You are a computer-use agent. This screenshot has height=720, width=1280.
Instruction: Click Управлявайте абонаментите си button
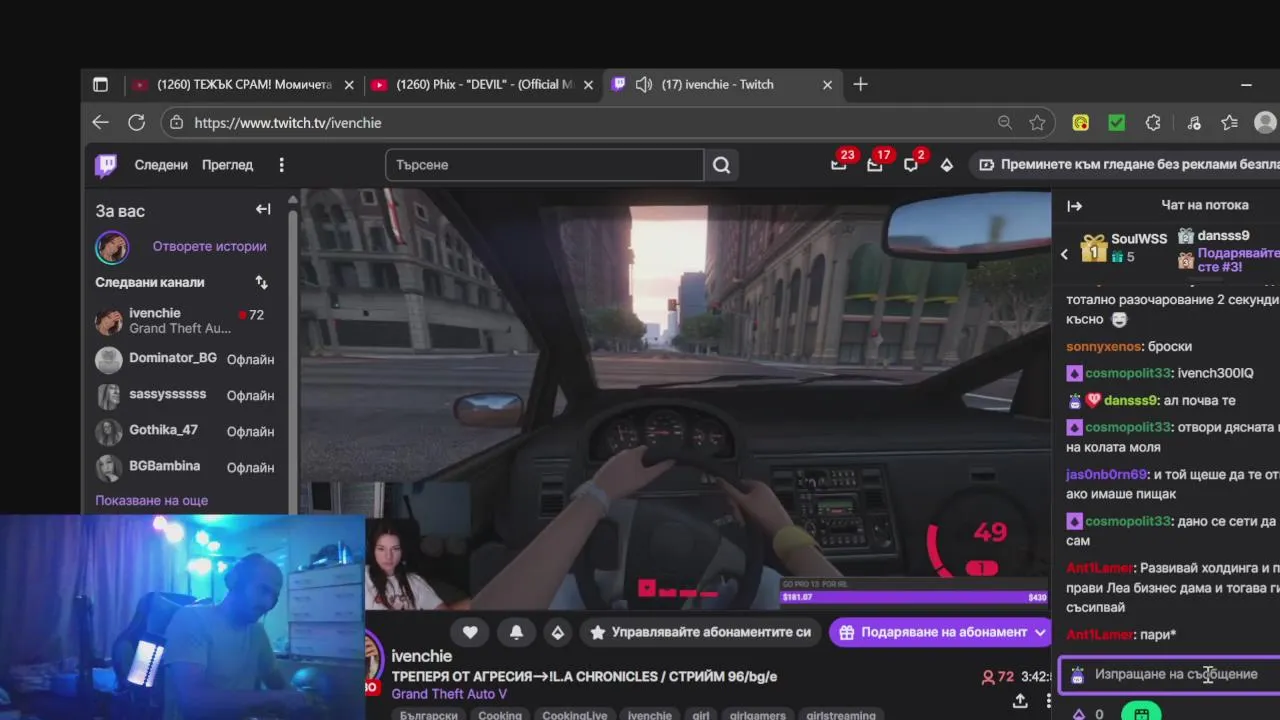[x=700, y=632]
